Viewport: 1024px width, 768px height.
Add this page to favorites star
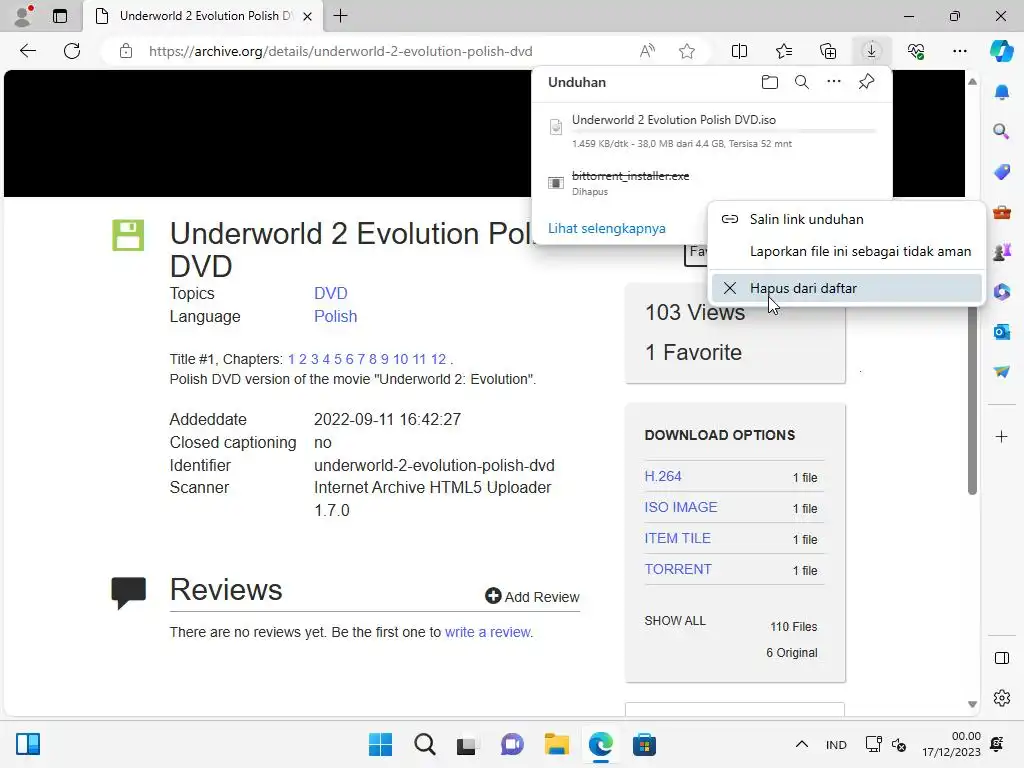686,51
